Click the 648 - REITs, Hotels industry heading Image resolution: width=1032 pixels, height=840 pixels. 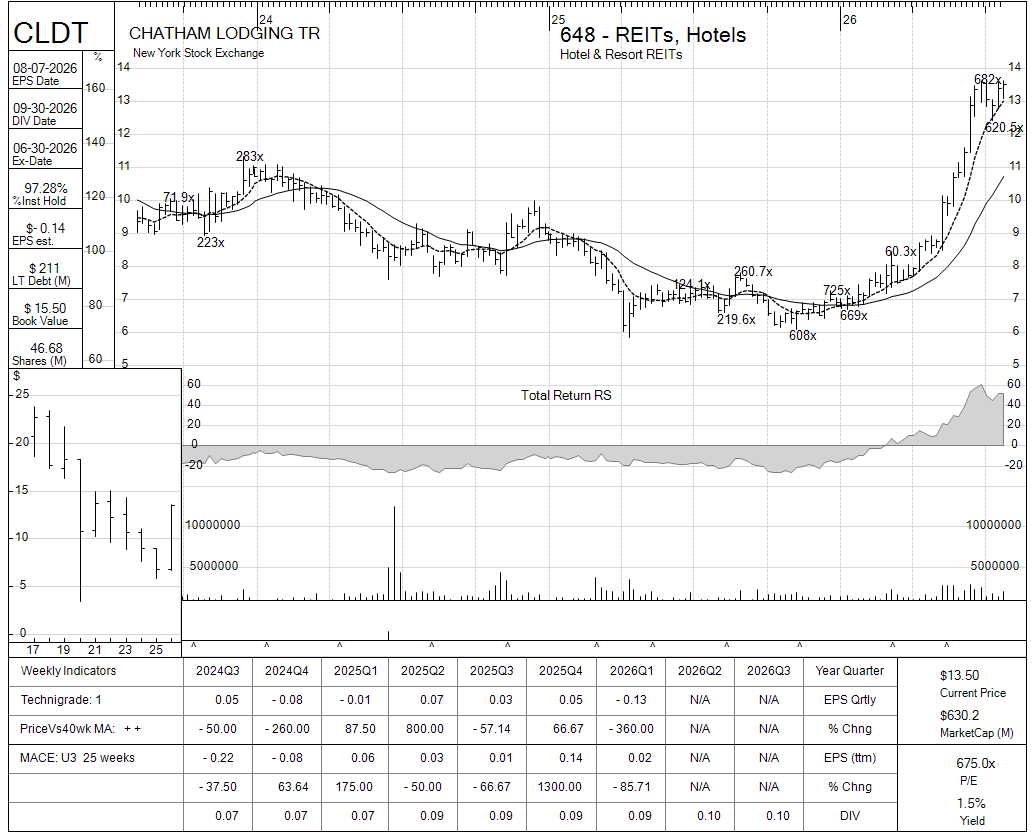[x=653, y=35]
